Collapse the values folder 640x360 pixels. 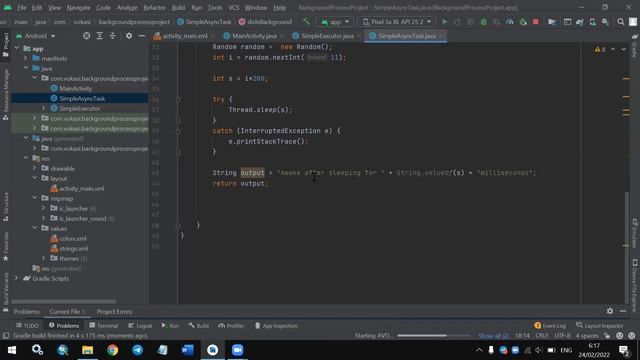pyautogui.click(x=35, y=228)
